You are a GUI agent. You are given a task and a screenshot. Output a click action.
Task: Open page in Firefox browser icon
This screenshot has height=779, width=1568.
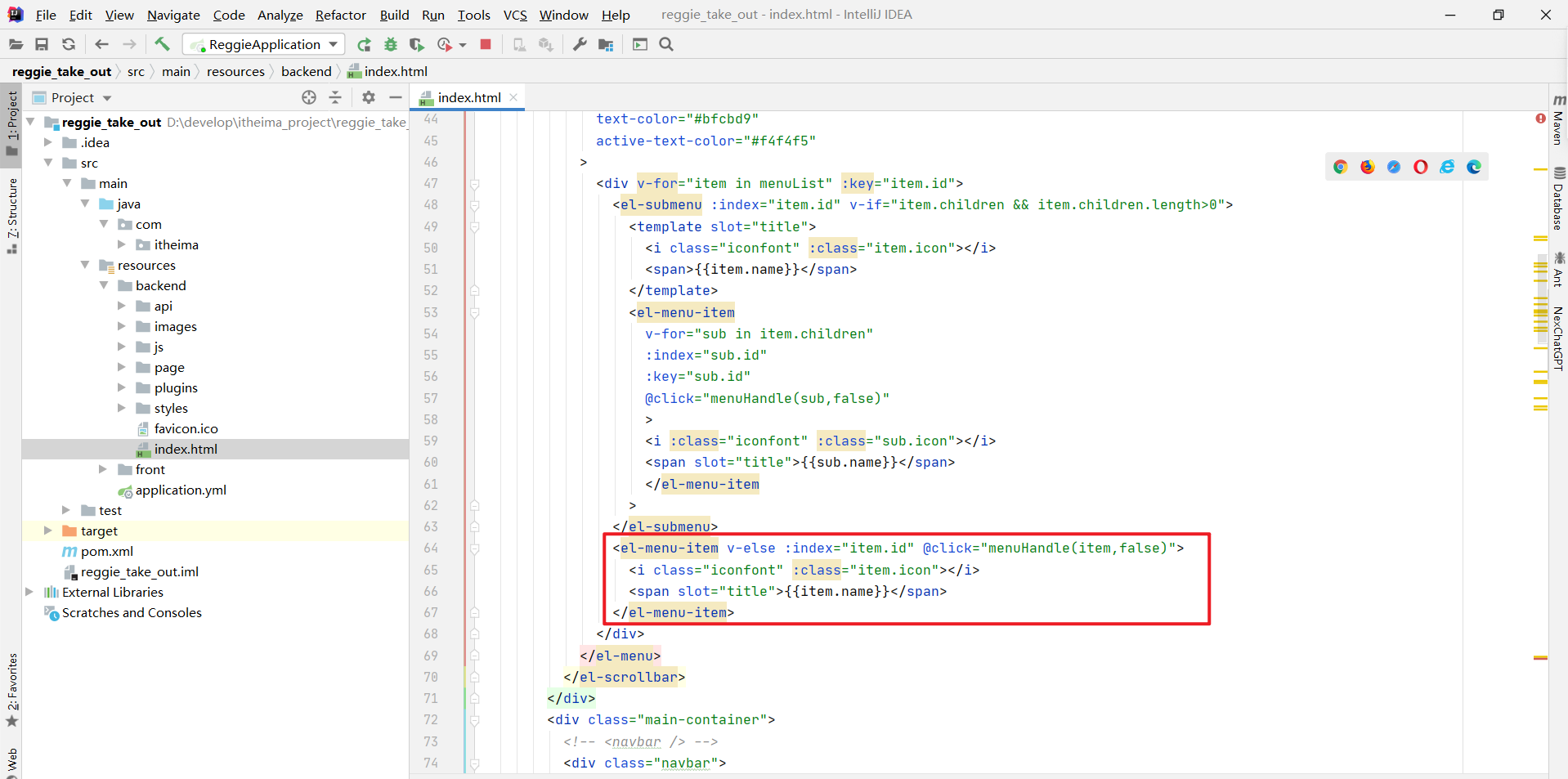(1368, 167)
